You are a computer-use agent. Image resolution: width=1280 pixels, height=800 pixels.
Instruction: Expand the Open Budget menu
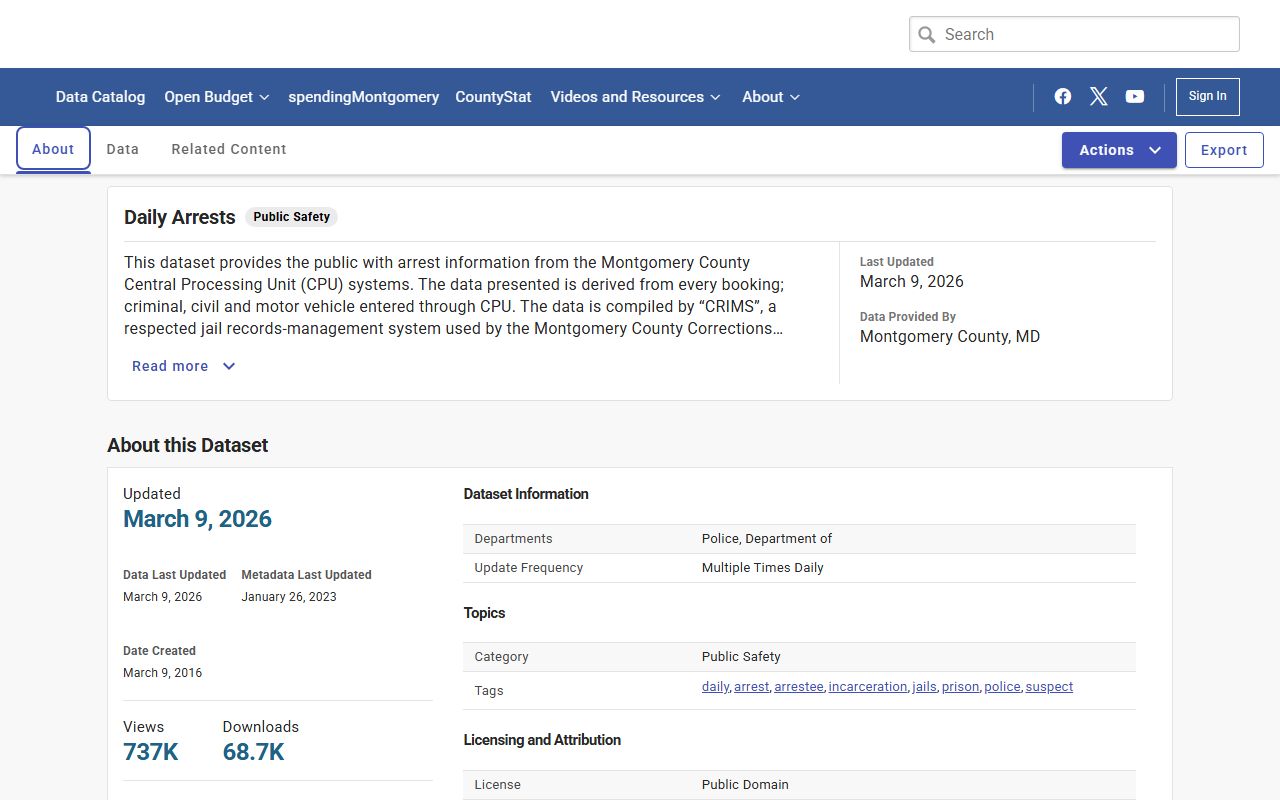click(216, 97)
